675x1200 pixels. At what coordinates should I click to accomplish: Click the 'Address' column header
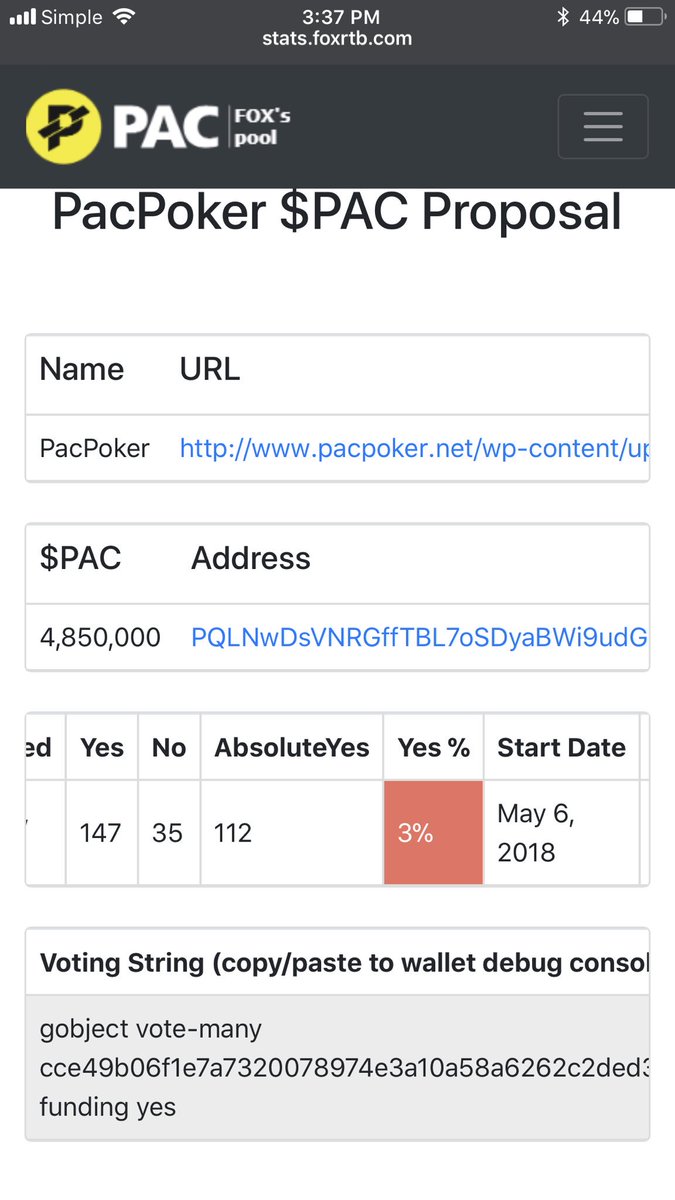tap(251, 558)
